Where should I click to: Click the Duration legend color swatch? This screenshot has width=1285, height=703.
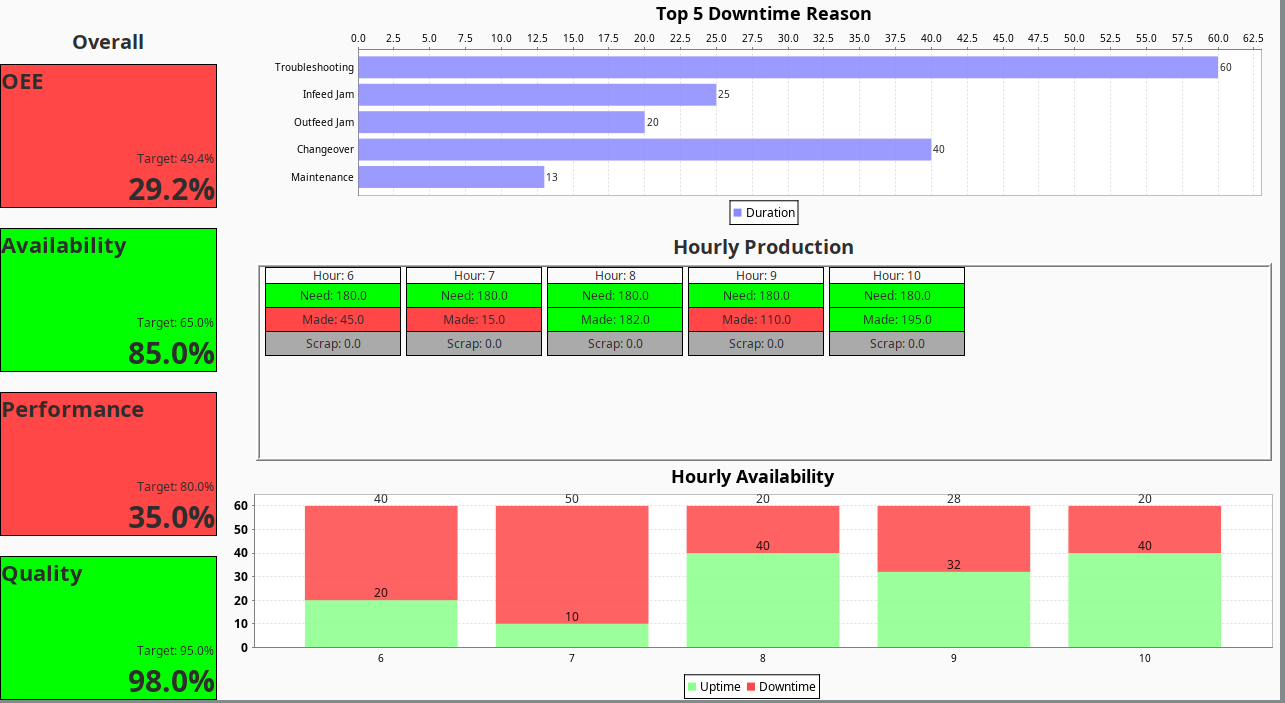coord(737,212)
